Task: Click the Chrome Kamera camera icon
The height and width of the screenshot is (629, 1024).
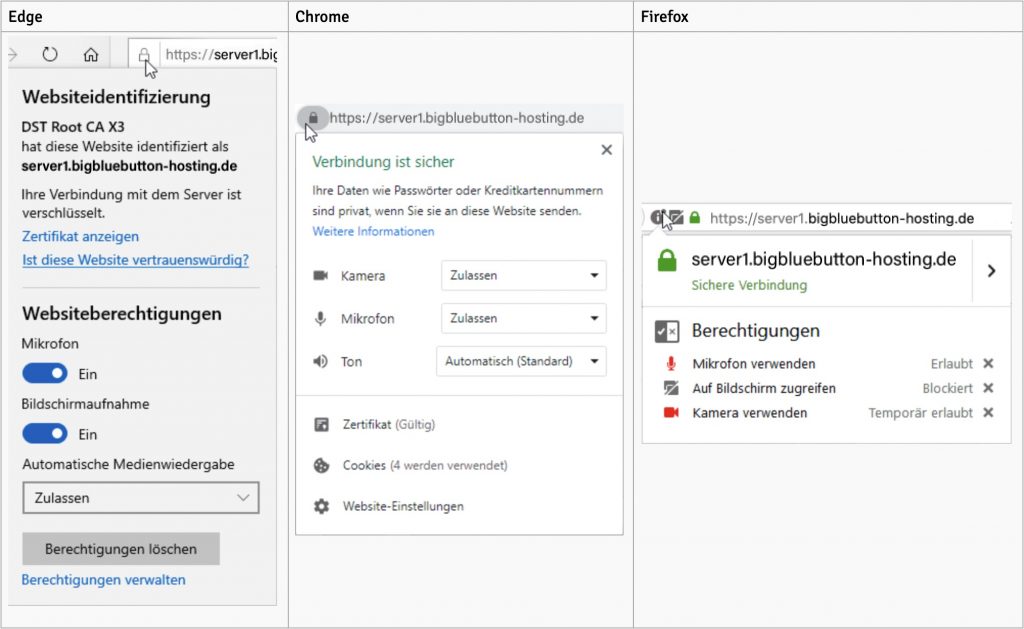Action: click(x=321, y=276)
